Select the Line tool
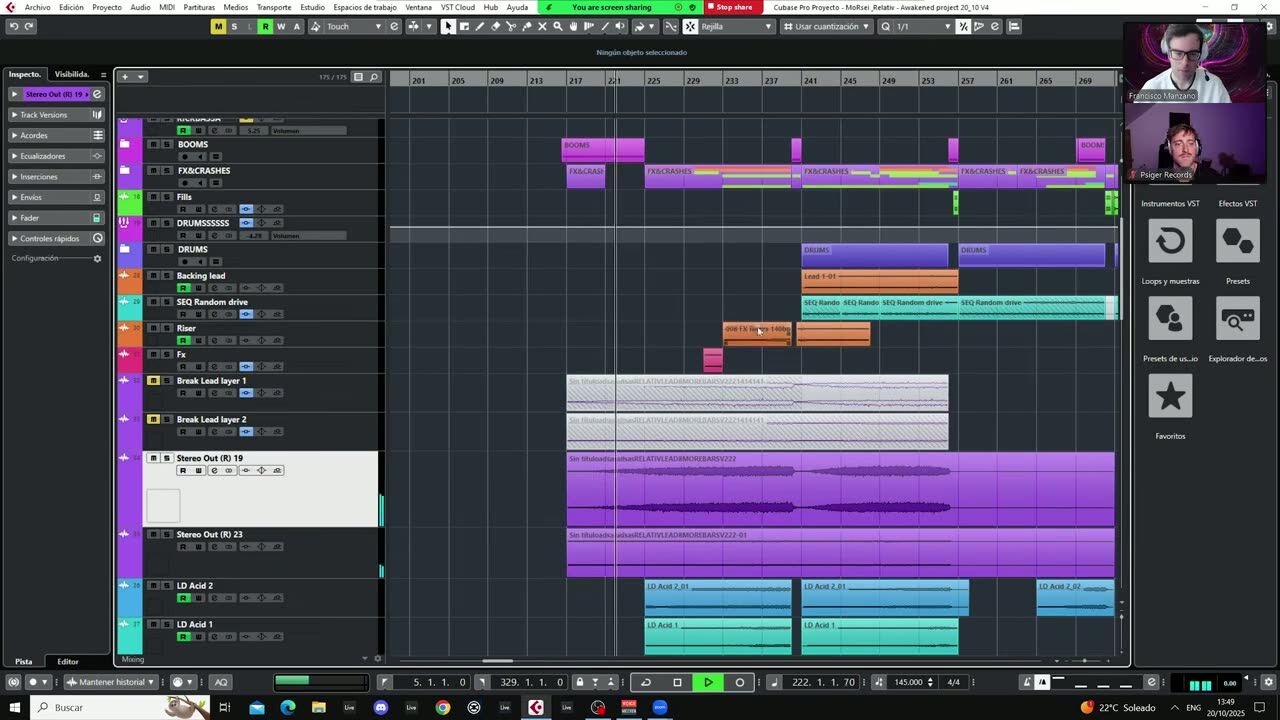 (x=604, y=26)
